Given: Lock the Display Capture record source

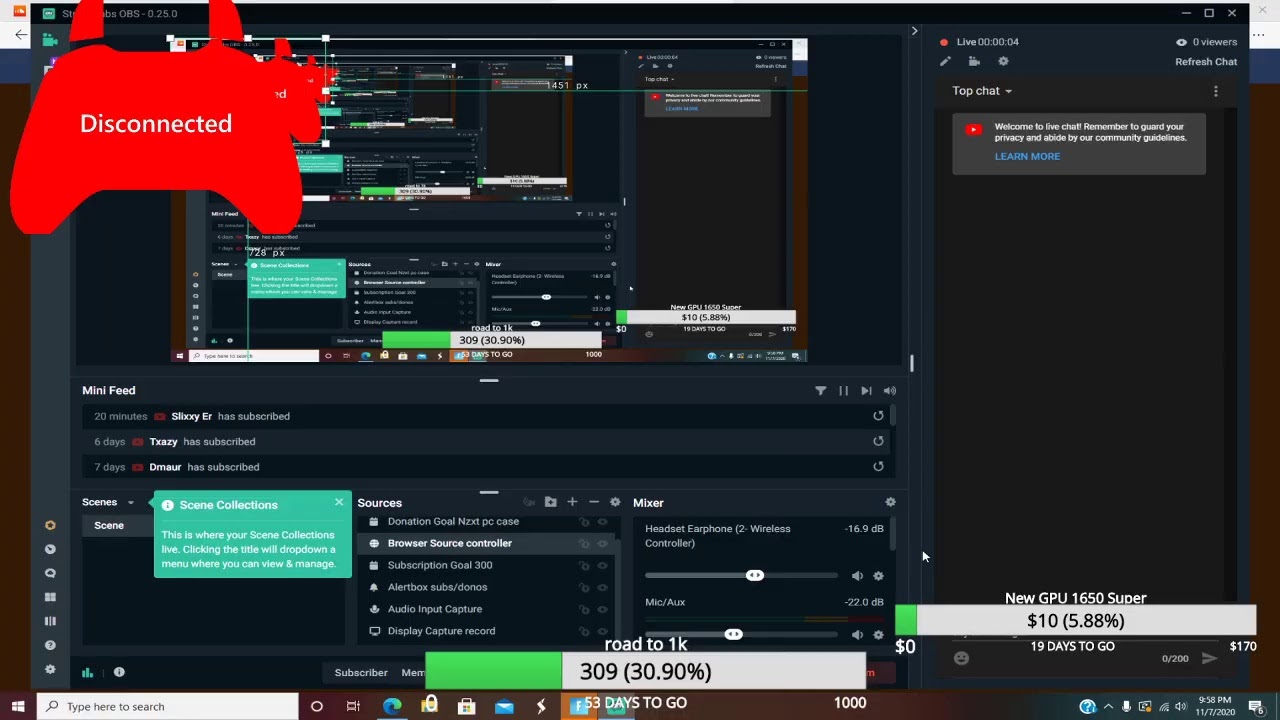Looking at the screenshot, I should (584, 631).
